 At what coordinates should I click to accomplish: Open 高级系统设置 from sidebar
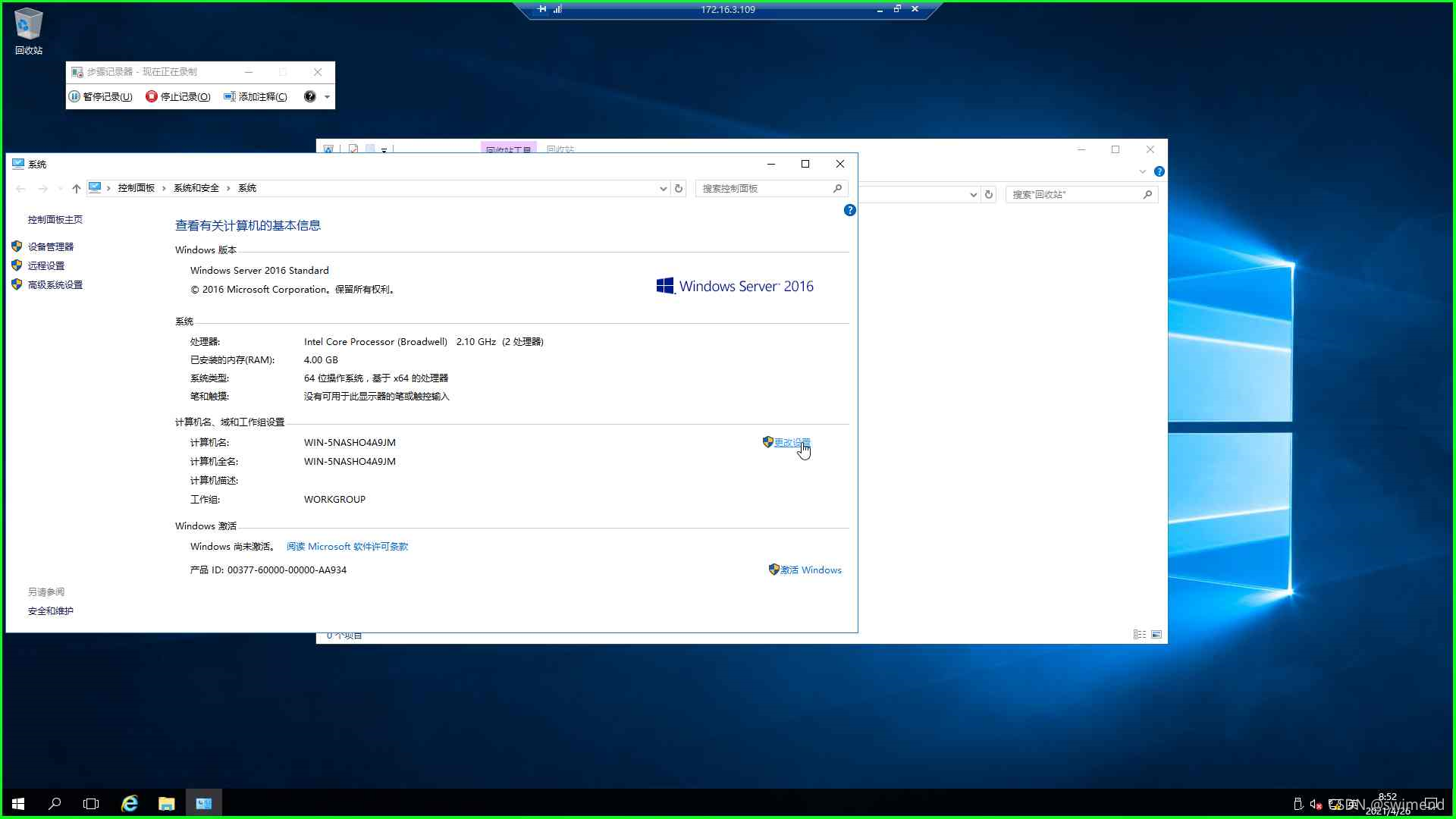tap(55, 285)
